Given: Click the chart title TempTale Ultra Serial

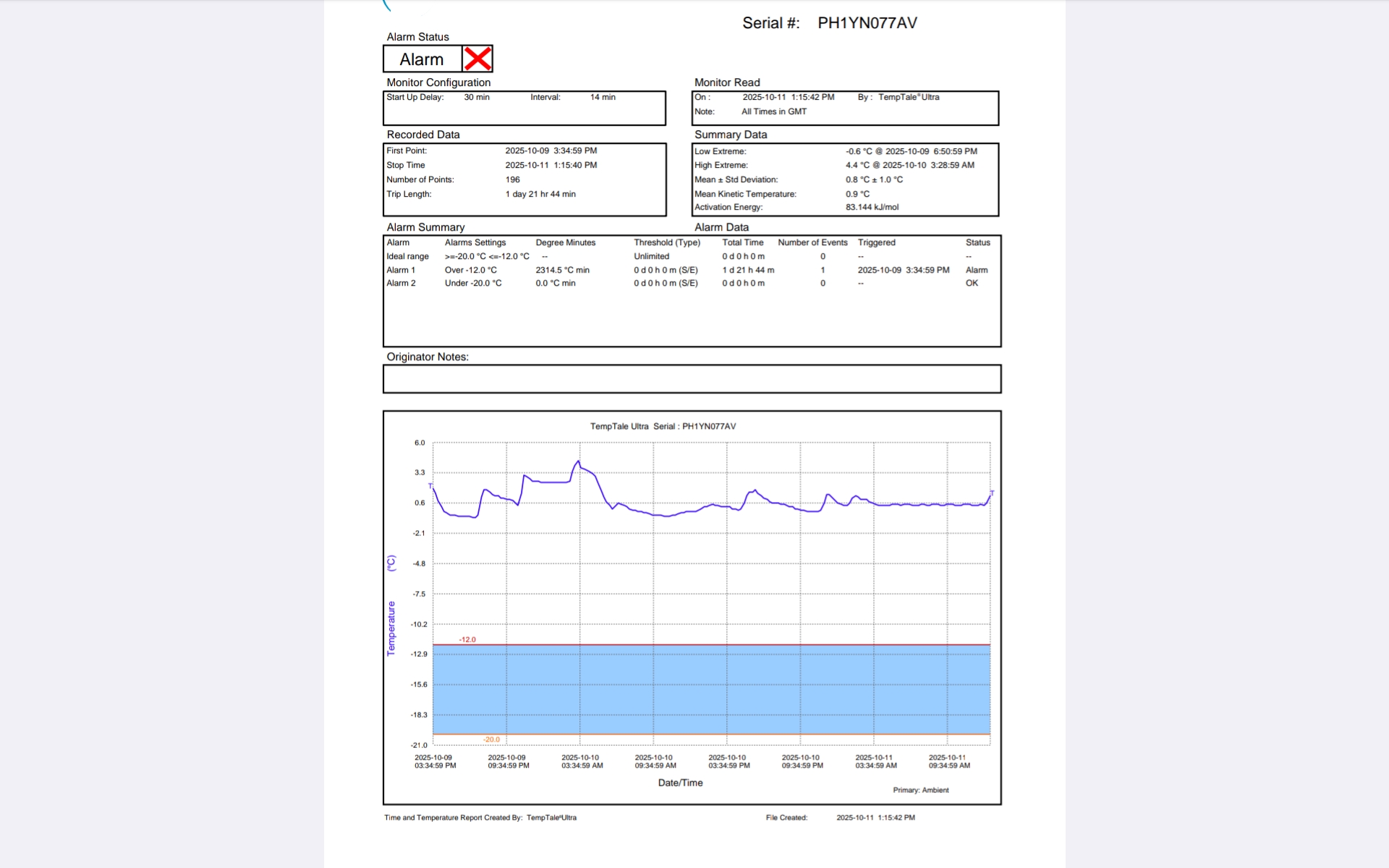Looking at the screenshot, I should (663, 426).
